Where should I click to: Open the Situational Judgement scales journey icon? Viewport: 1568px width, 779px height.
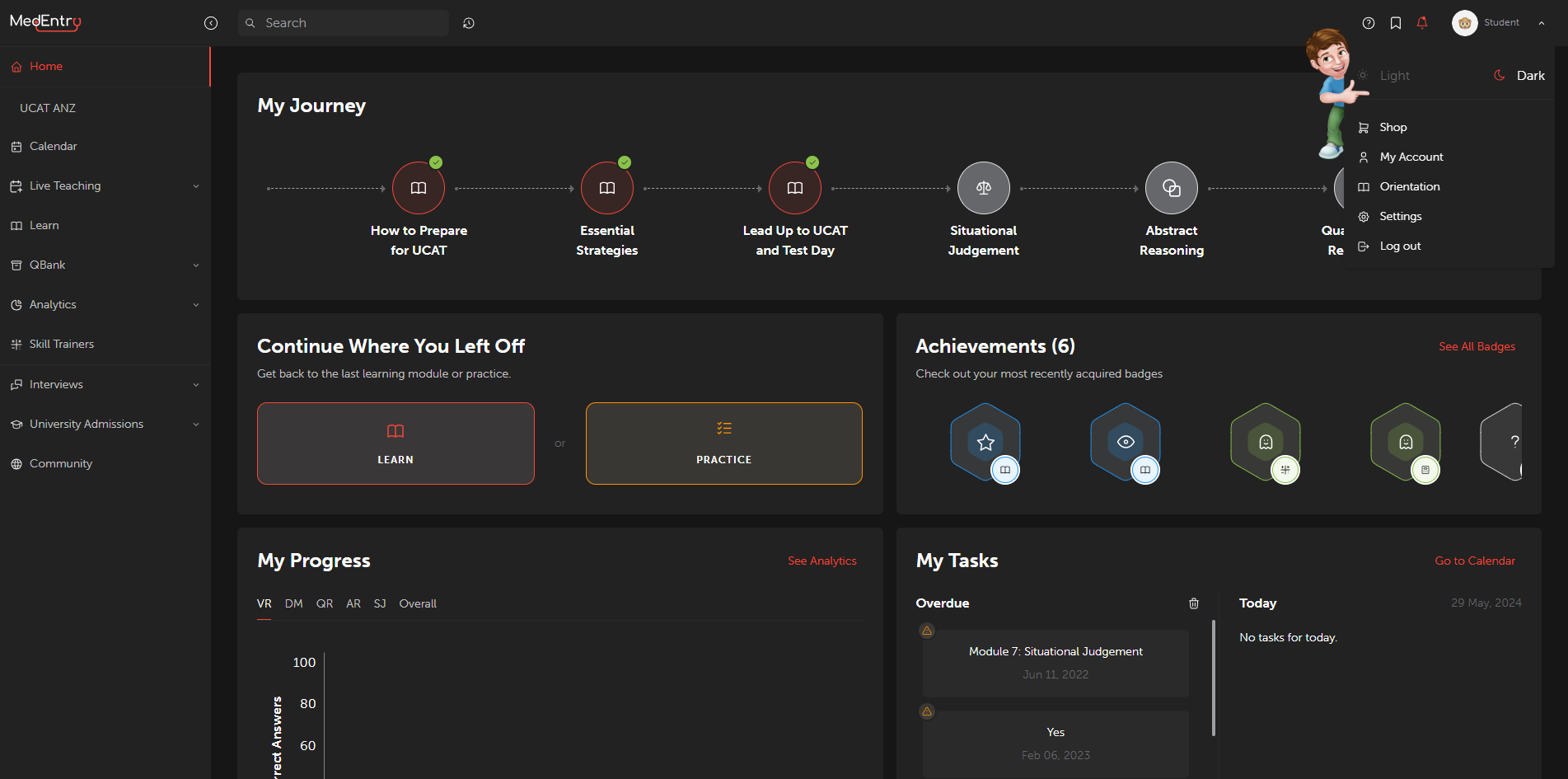(x=984, y=188)
